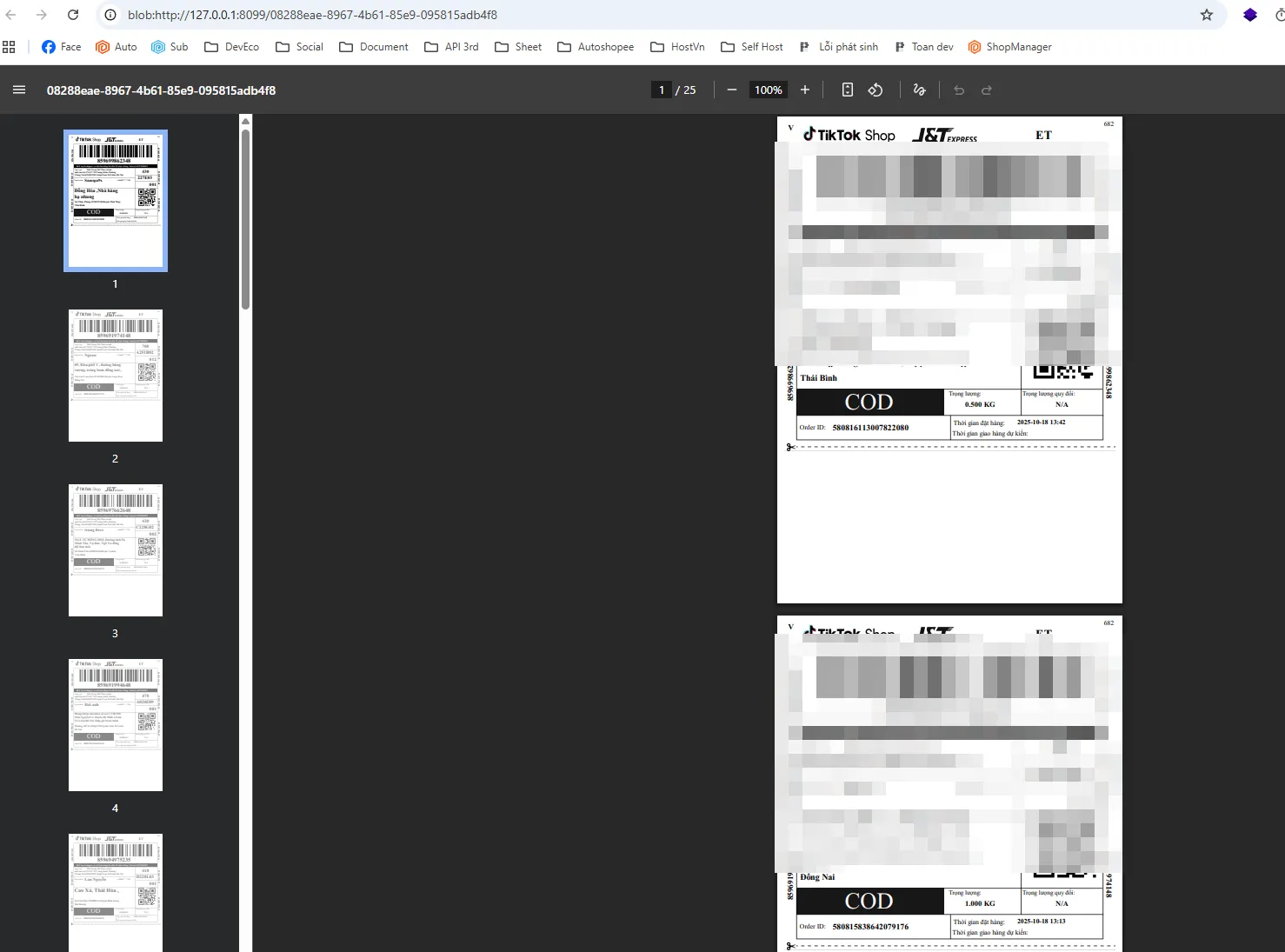
Task: Expand the Sheet bookmark folder
Action: [518, 47]
